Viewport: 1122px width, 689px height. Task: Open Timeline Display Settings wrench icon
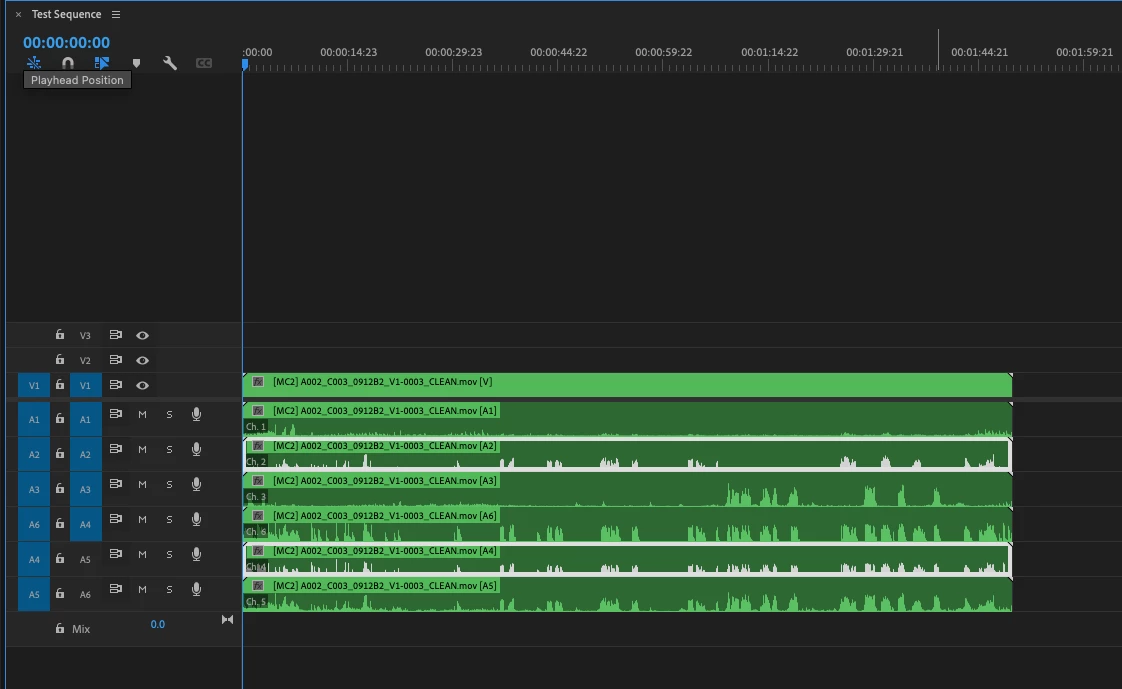point(170,63)
